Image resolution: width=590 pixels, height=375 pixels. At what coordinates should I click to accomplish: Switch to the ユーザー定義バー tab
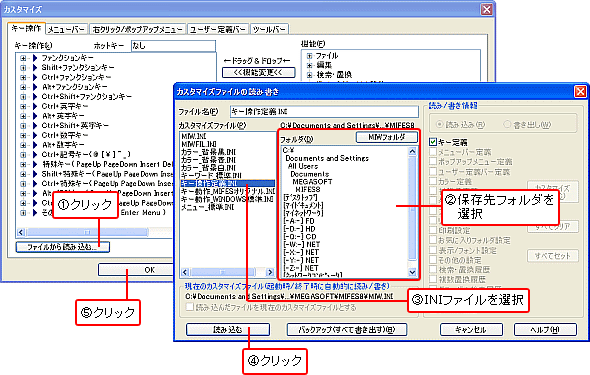point(217,29)
